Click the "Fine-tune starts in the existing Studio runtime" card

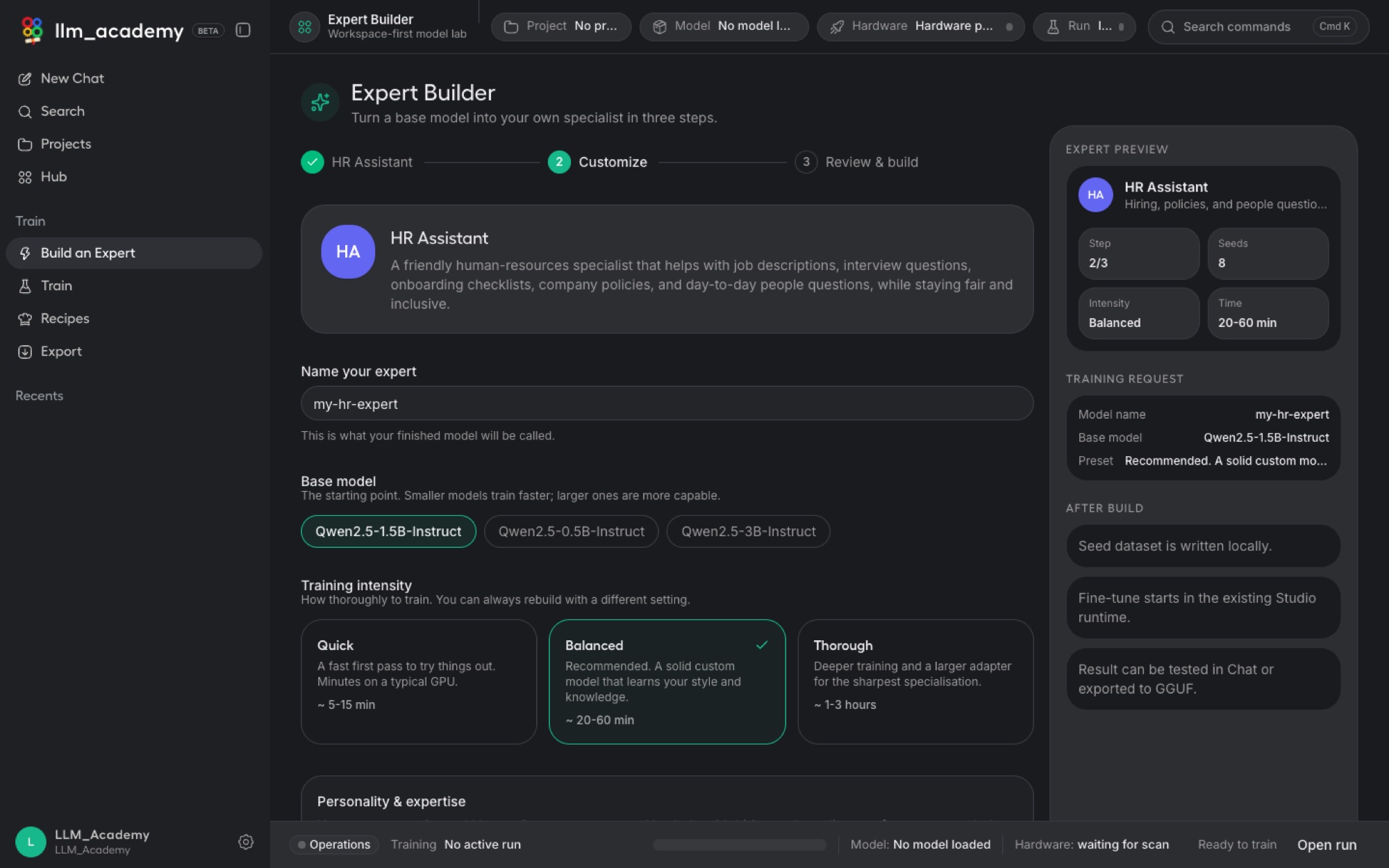(x=1203, y=608)
